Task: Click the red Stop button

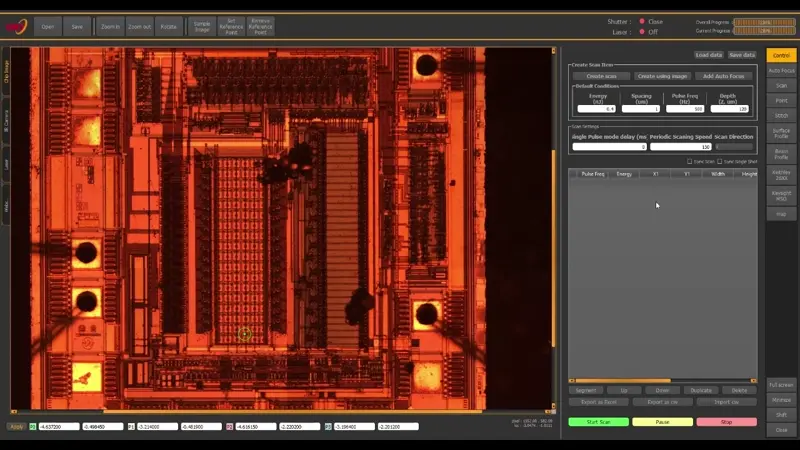Action: pos(726,422)
